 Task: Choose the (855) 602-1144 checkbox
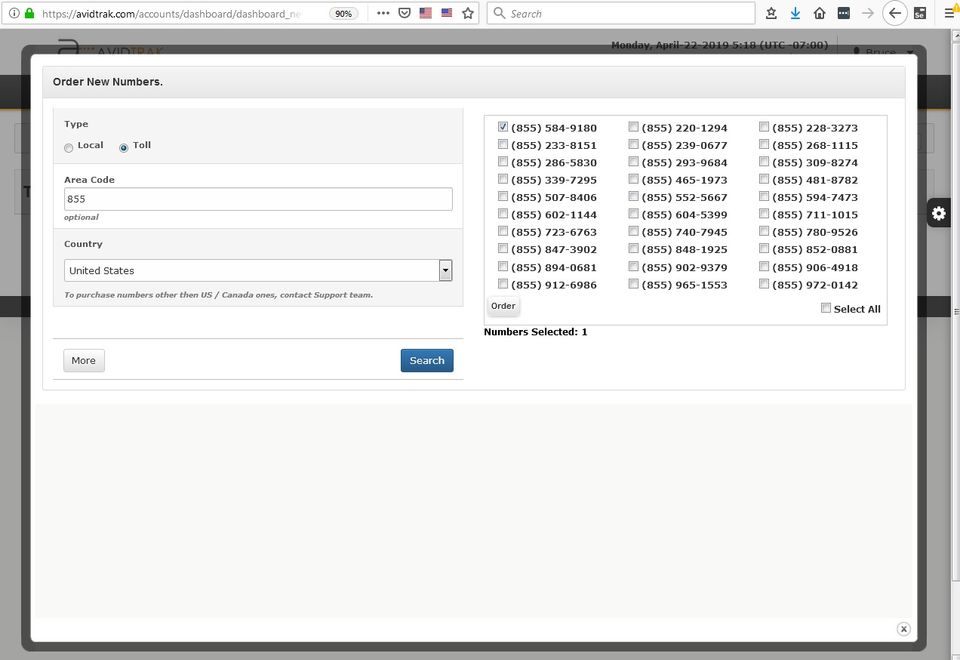click(x=503, y=214)
